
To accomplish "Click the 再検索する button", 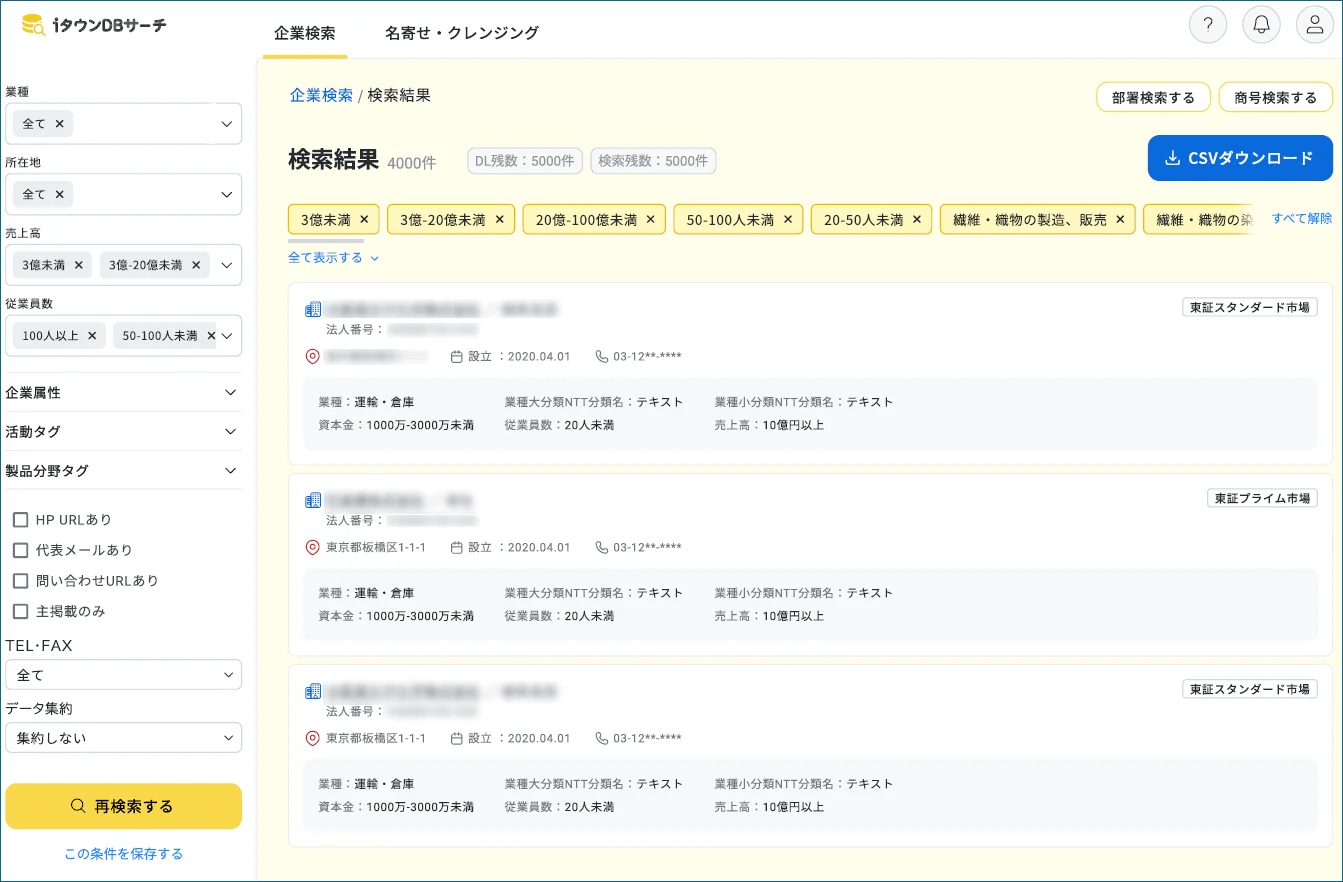I will pyautogui.click(x=123, y=806).
